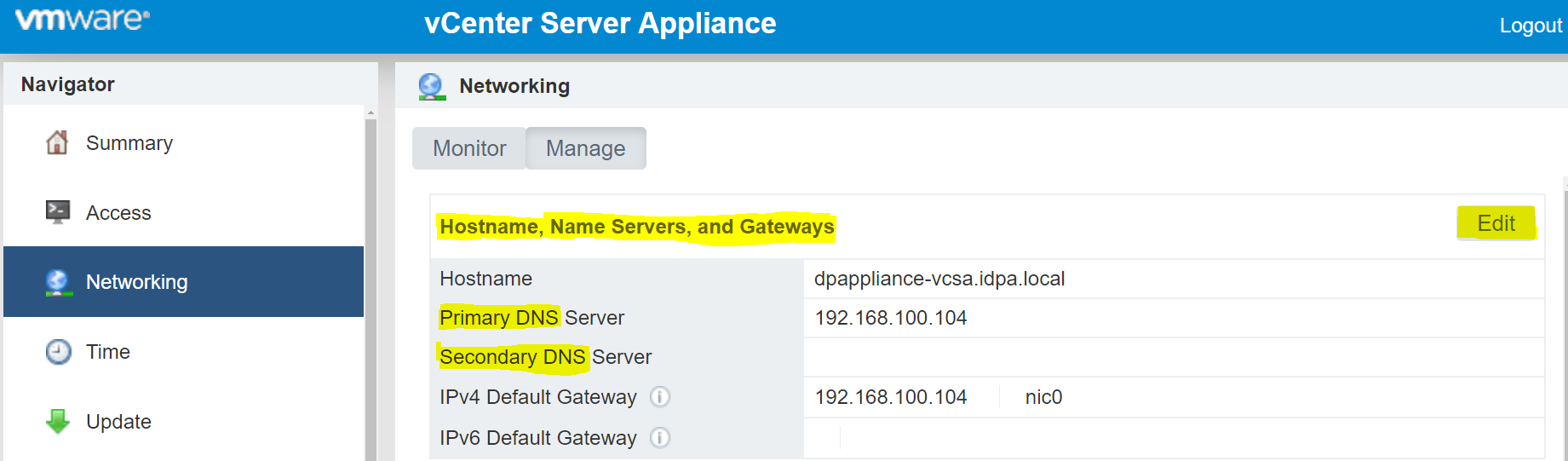The width and height of the screenshot is (1568, 461).
Task: Go to Time settings
Action: (108, 352)
